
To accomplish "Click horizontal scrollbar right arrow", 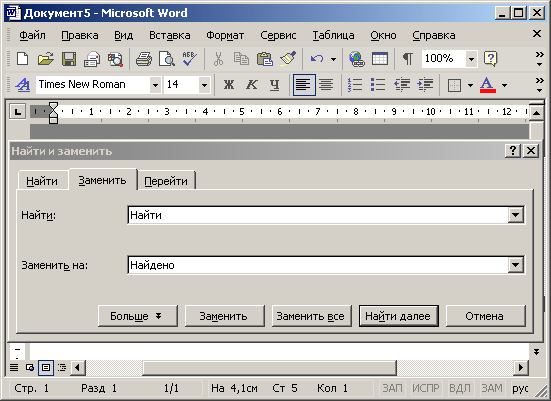I will [521, 368].
